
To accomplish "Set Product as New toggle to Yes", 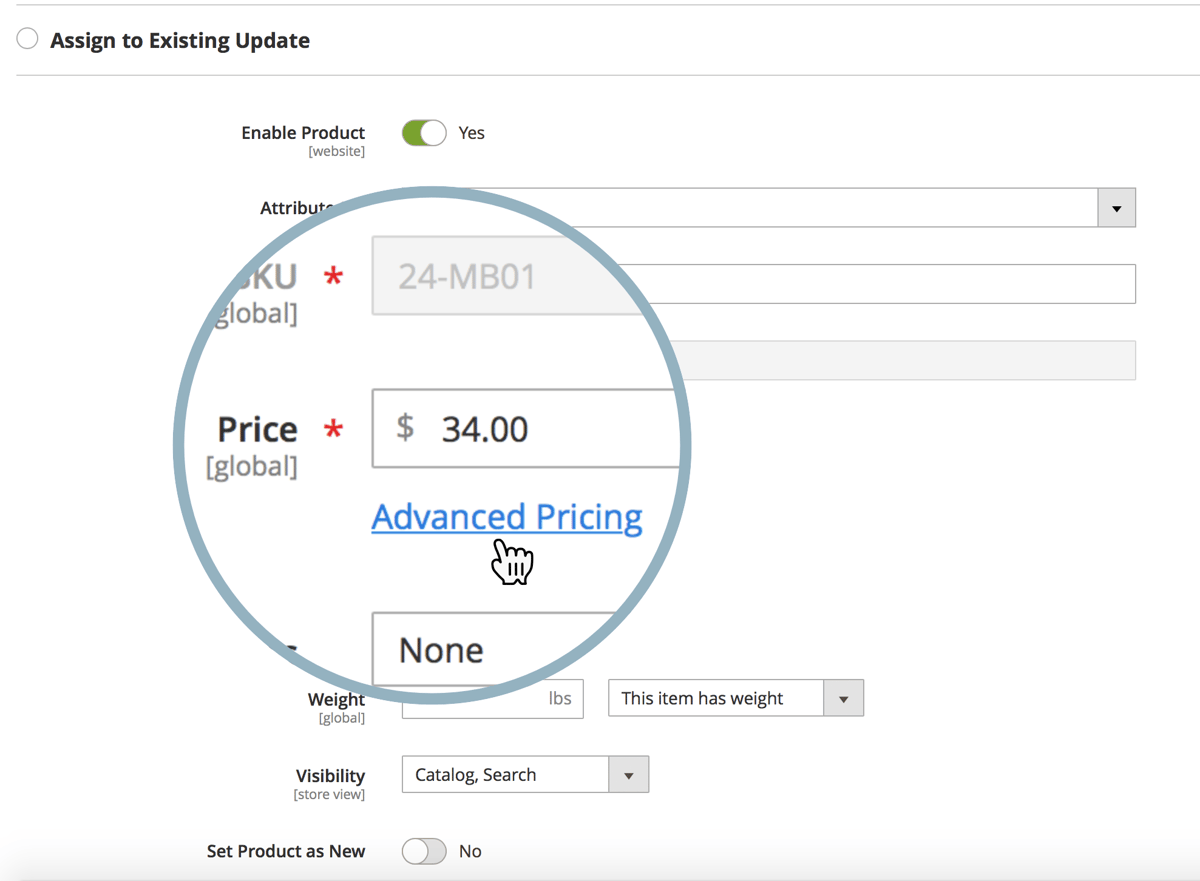I will pos(423,851).
